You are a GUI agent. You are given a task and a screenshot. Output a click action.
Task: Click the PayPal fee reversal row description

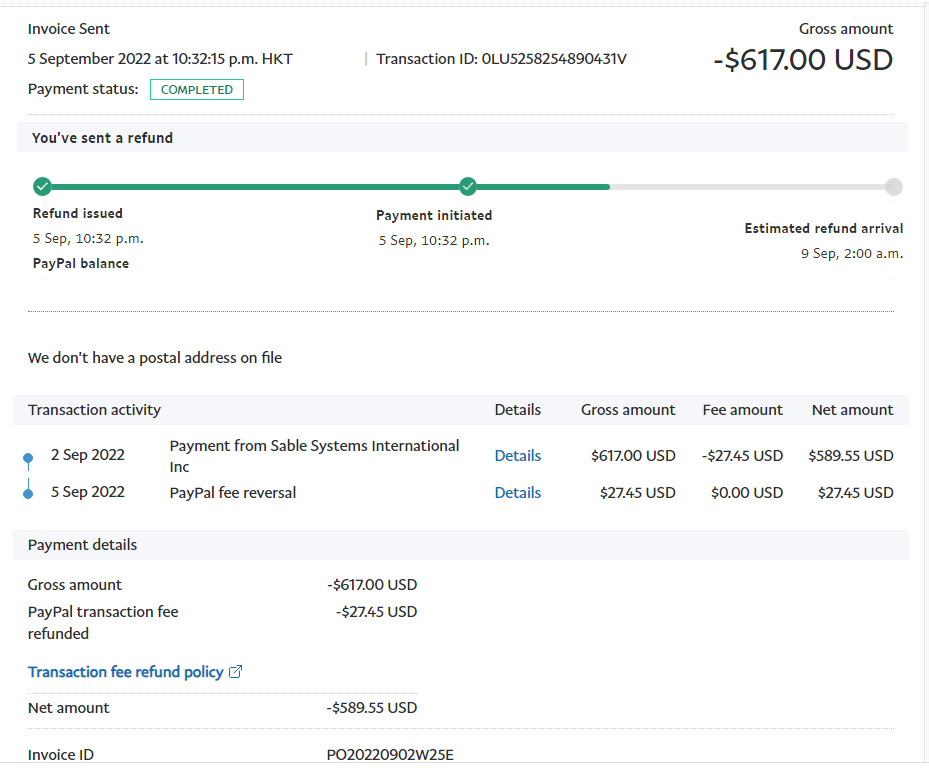click(233, 493)
